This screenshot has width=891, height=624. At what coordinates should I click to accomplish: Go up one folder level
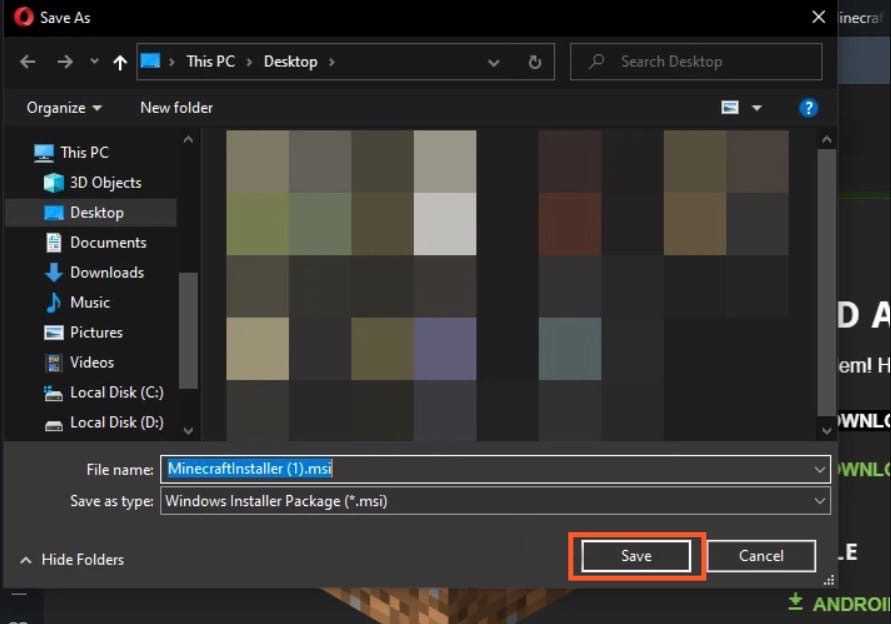pos(120,62)
